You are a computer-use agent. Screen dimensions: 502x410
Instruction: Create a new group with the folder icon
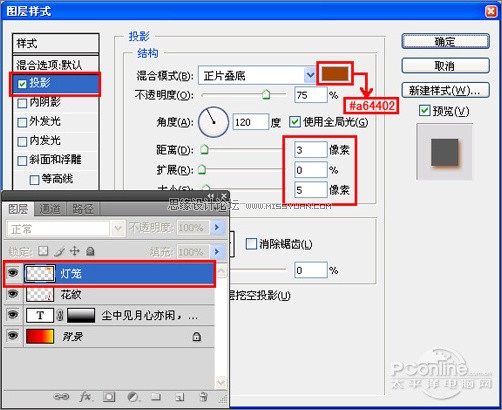[156, 397]
